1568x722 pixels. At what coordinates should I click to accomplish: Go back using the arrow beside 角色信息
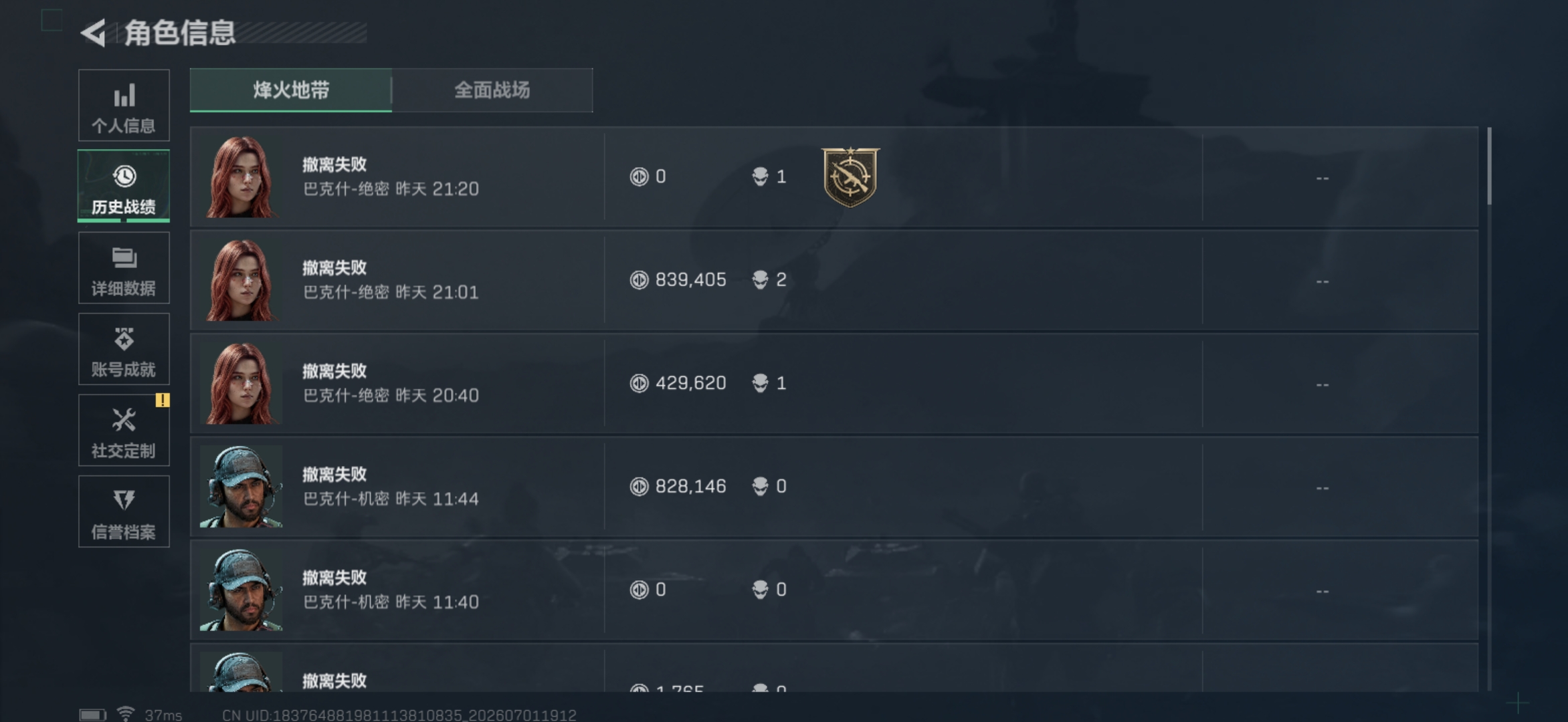(93, 33)
